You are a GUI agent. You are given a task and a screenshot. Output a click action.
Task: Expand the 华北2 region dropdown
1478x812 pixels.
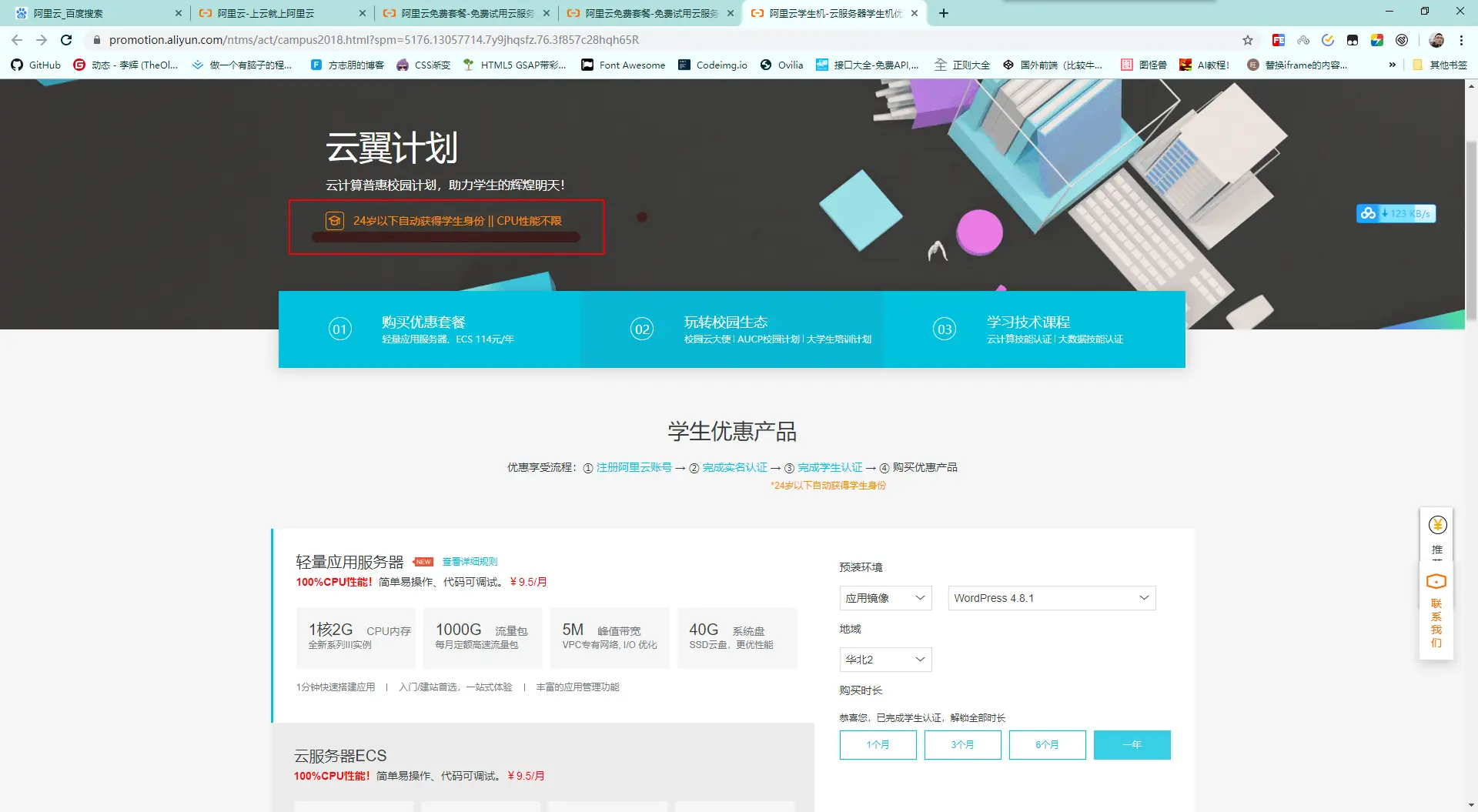(885, 660)
